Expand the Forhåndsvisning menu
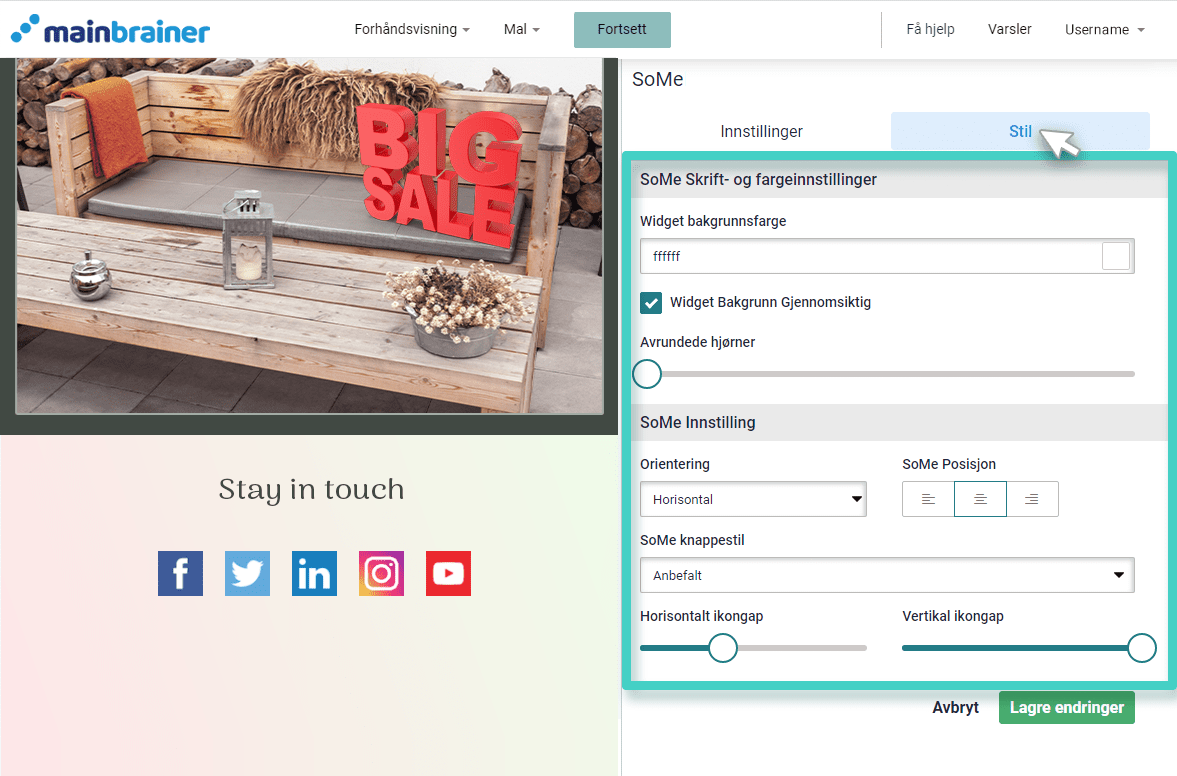Viewport: 1177px width, 776px height. [412, 29]
